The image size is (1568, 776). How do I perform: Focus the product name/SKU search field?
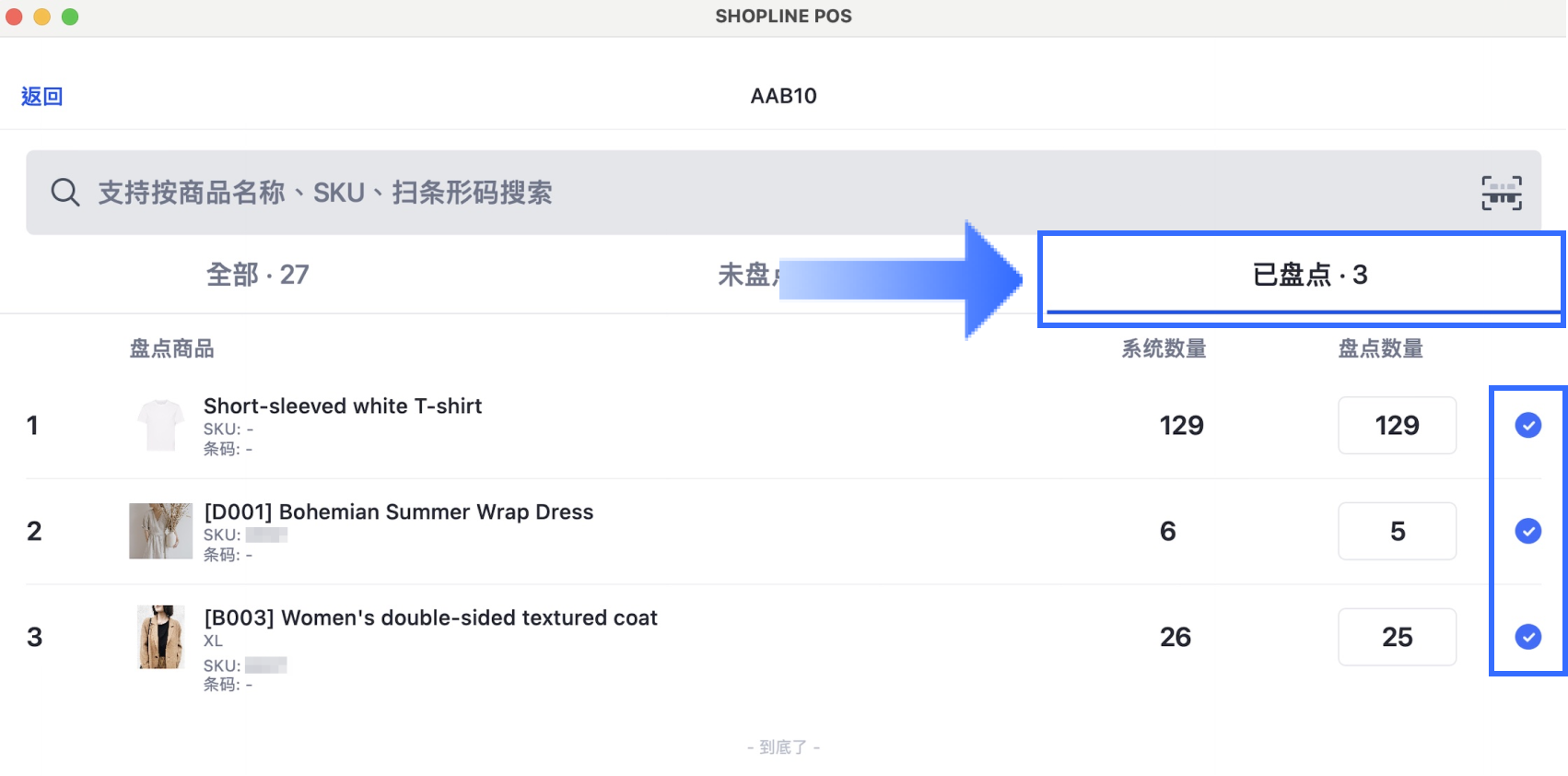[x=783, y=193]
